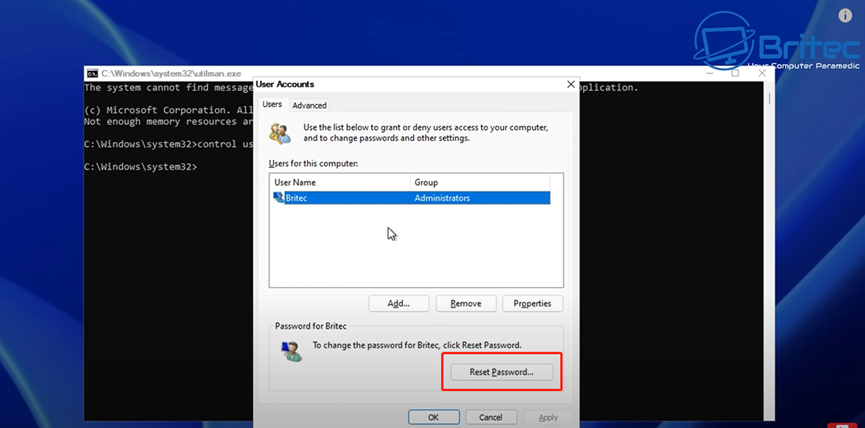Cancel the User Accounts dialog
Image resolution: width=865 pixels, height=428 pixels.
(490, 417)
